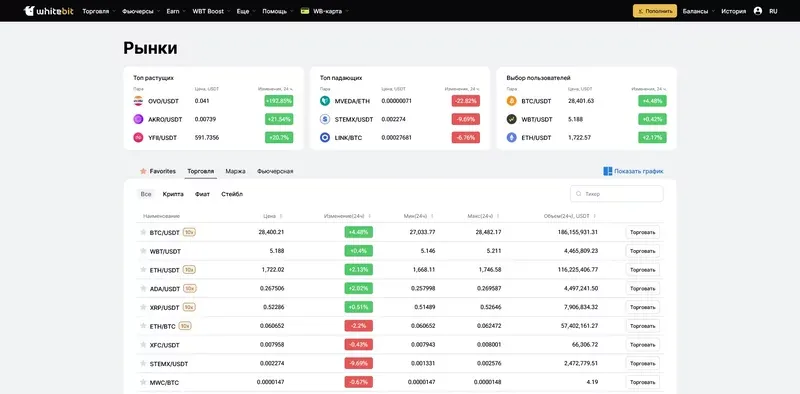Expand the Фьючерсы menu
The width and height of the screenshot is (800, 394).
141,11
